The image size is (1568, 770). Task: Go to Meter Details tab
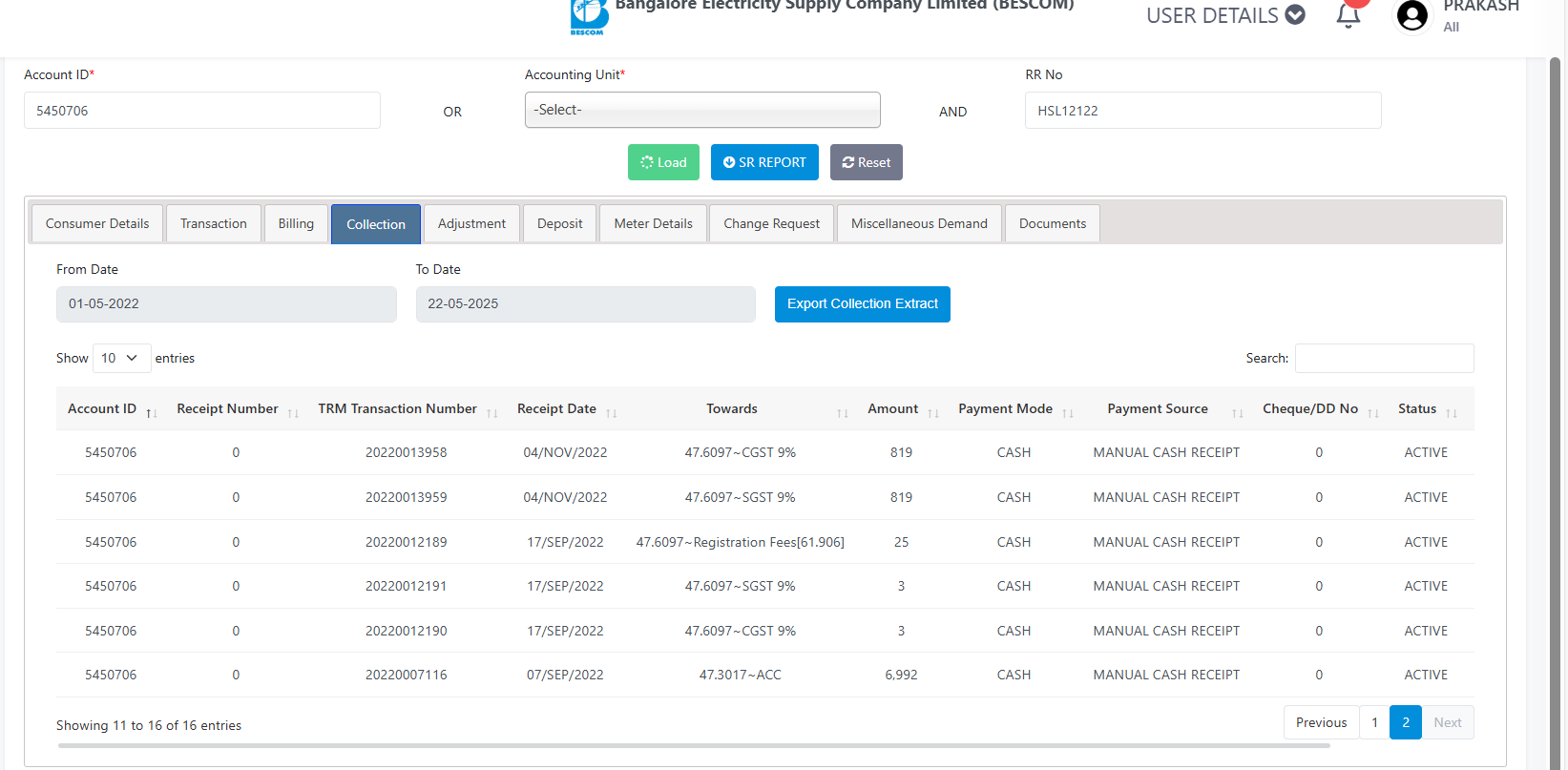click(x=653, y=223)
